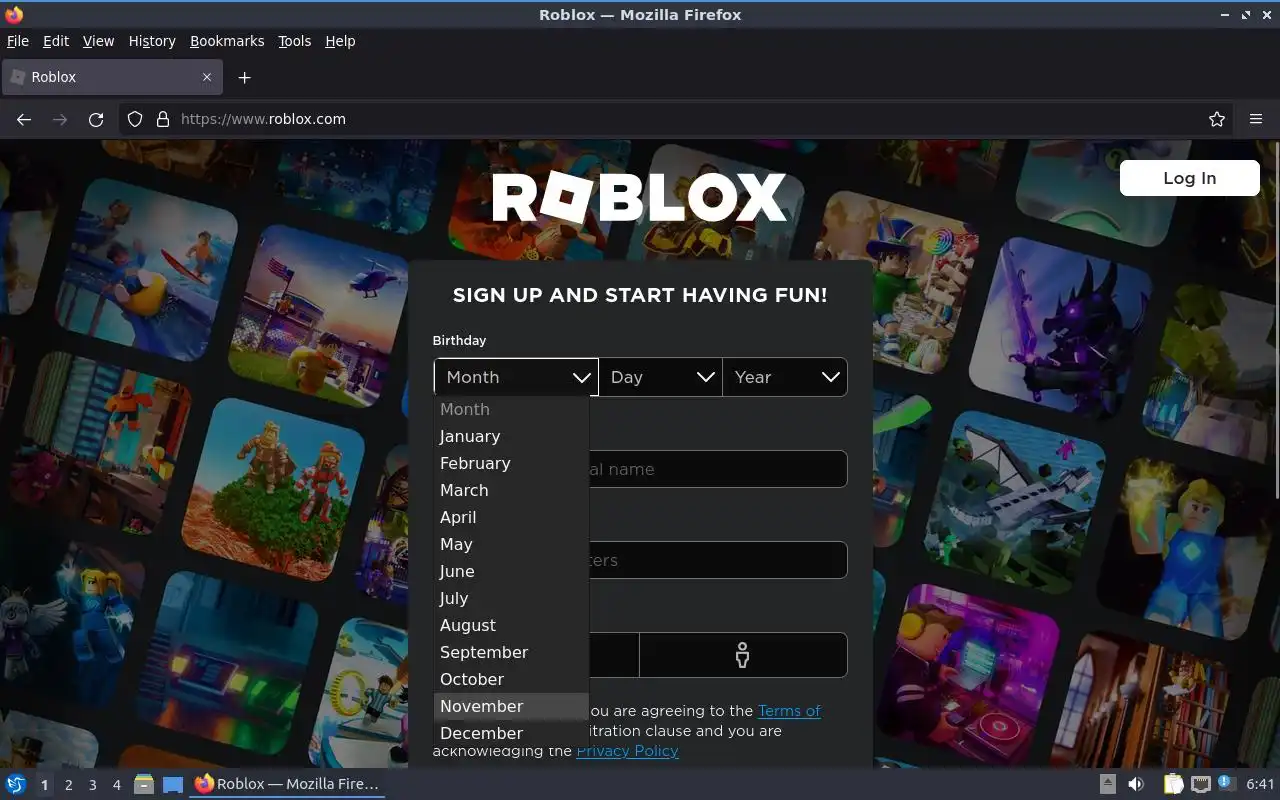Click the purple dragon game thumbnail
Viewport: 1280px width, 800px height.
click(x=1063, y=327)
